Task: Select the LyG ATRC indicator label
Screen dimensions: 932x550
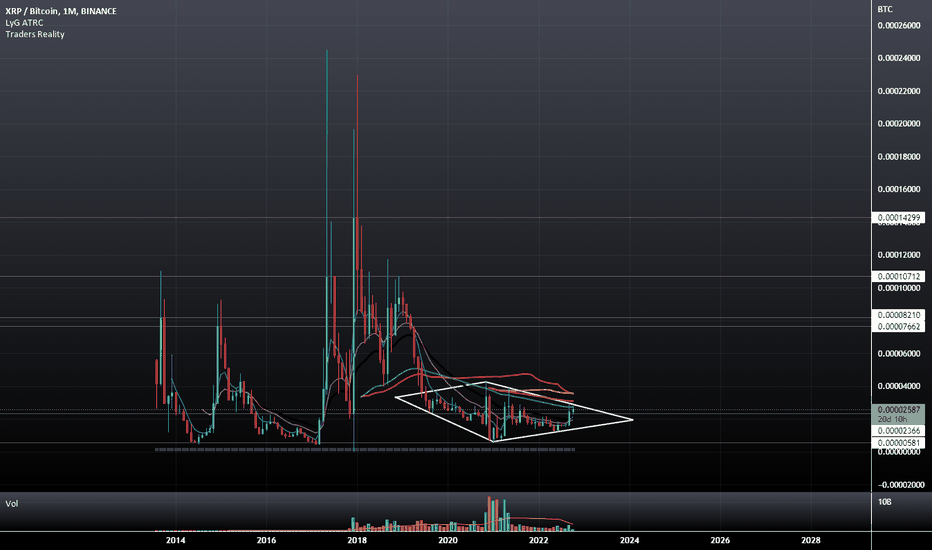Action: pos(24,23)
